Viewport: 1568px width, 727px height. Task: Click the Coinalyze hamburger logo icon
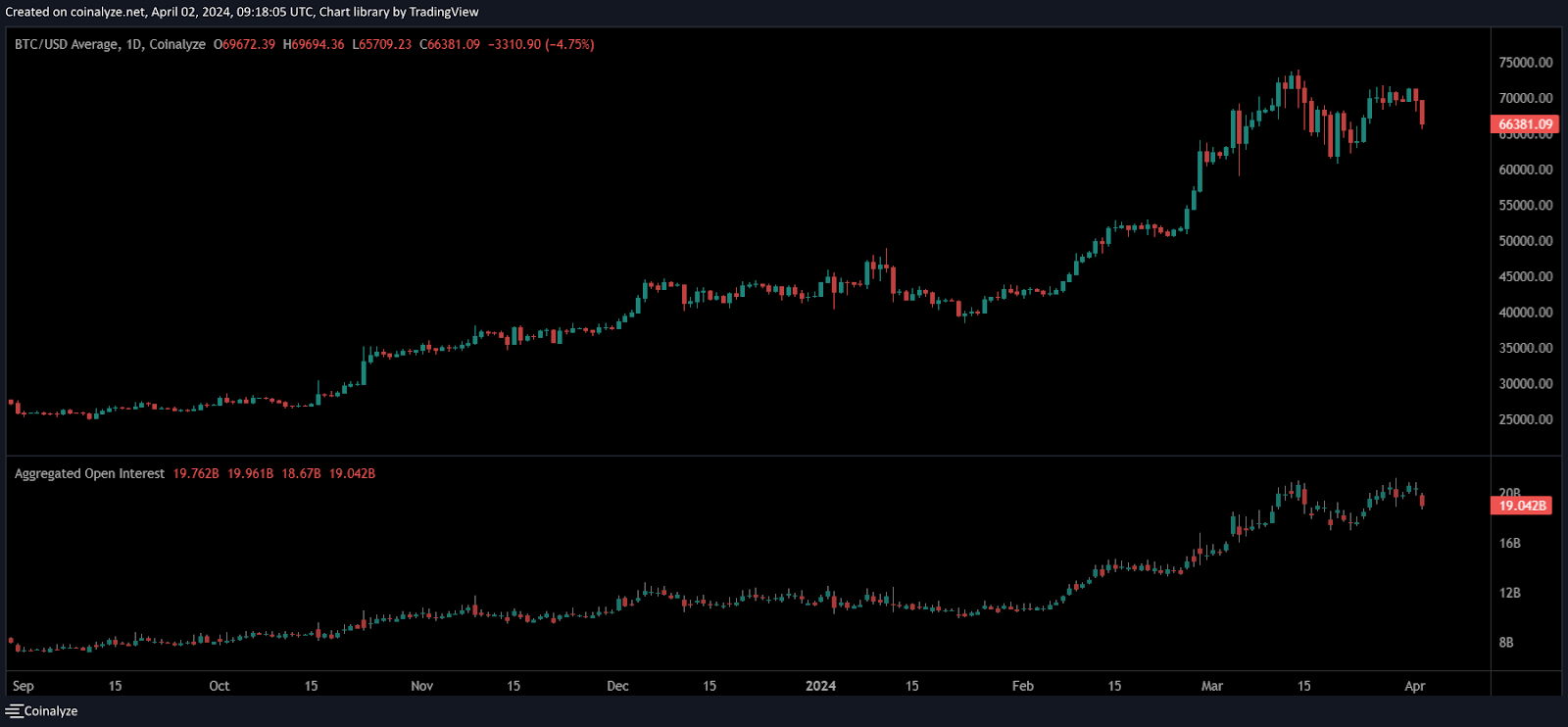(14, 711)
